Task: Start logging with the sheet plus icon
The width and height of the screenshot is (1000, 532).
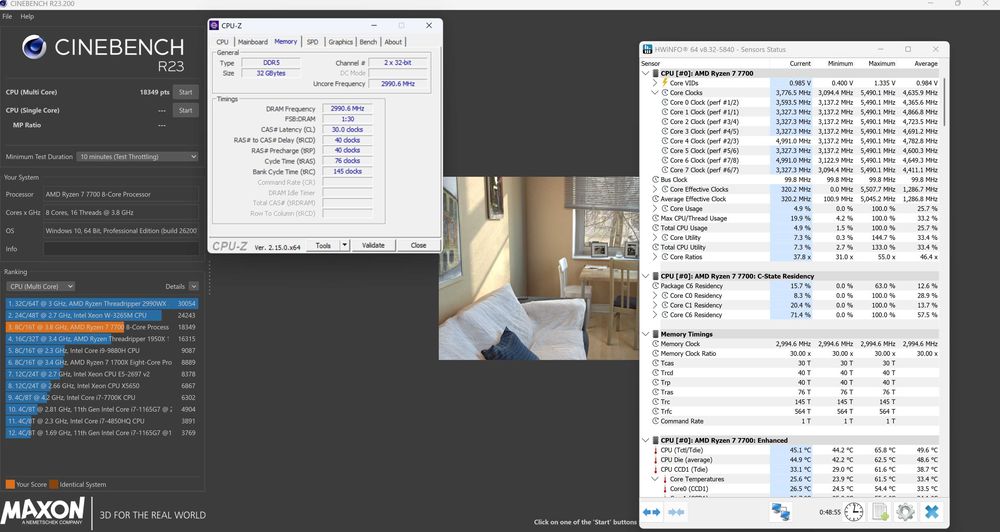Action: (x=881, y=512)
